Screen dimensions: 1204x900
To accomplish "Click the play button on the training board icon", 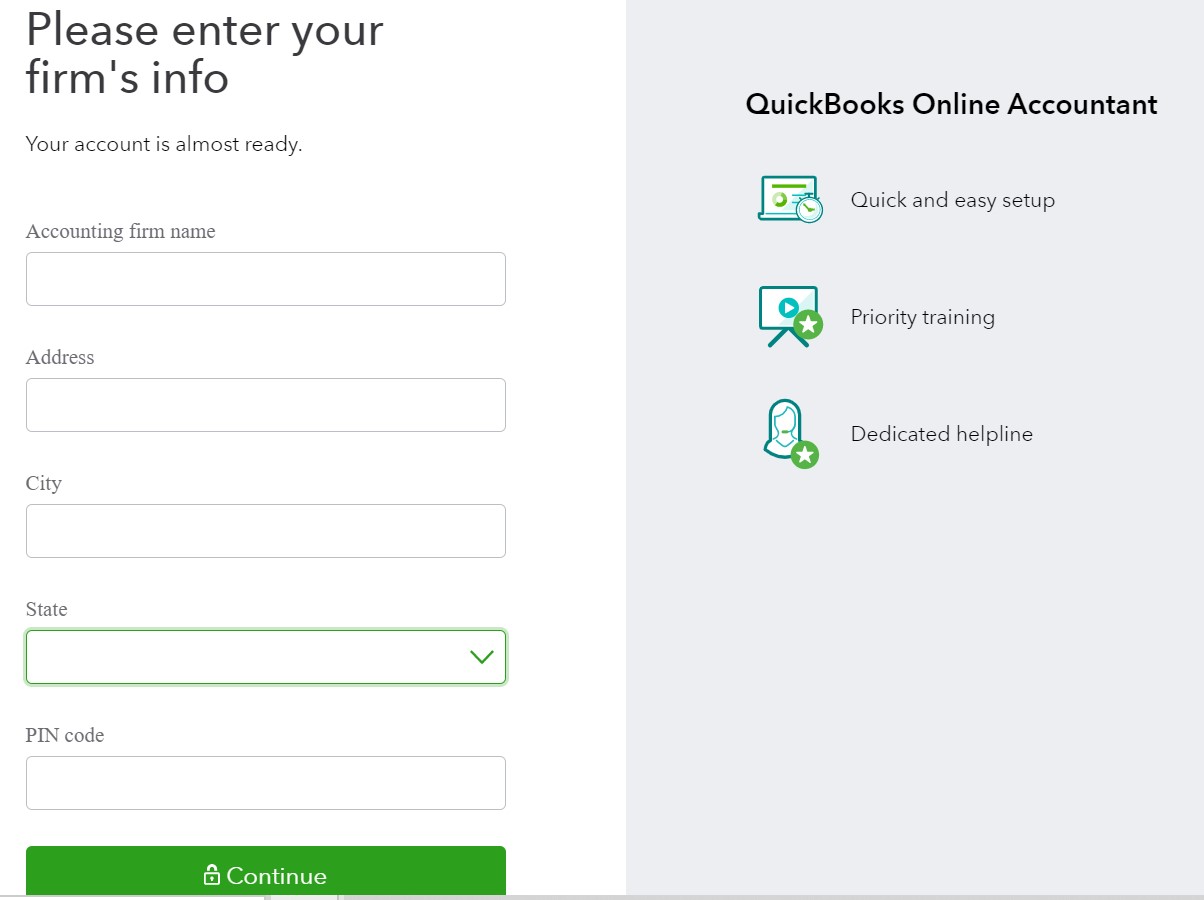I will pos(791,309).
